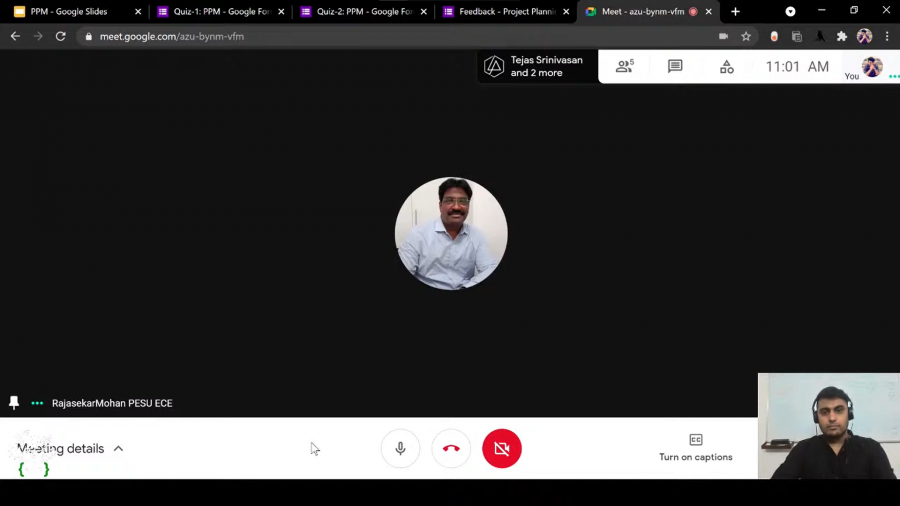Open the meeting chat panel
This screenshot has height=506, width=900.
click(675, 67)
